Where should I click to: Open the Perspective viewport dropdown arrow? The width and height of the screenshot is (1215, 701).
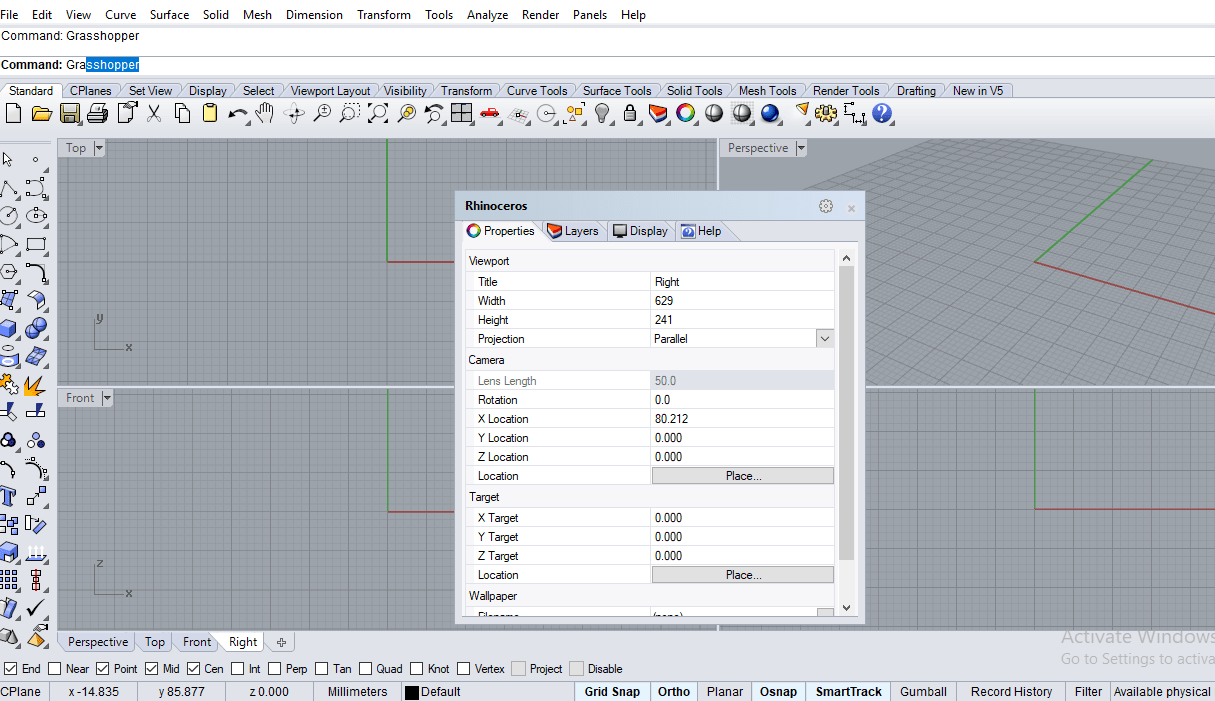pos(801,148)
